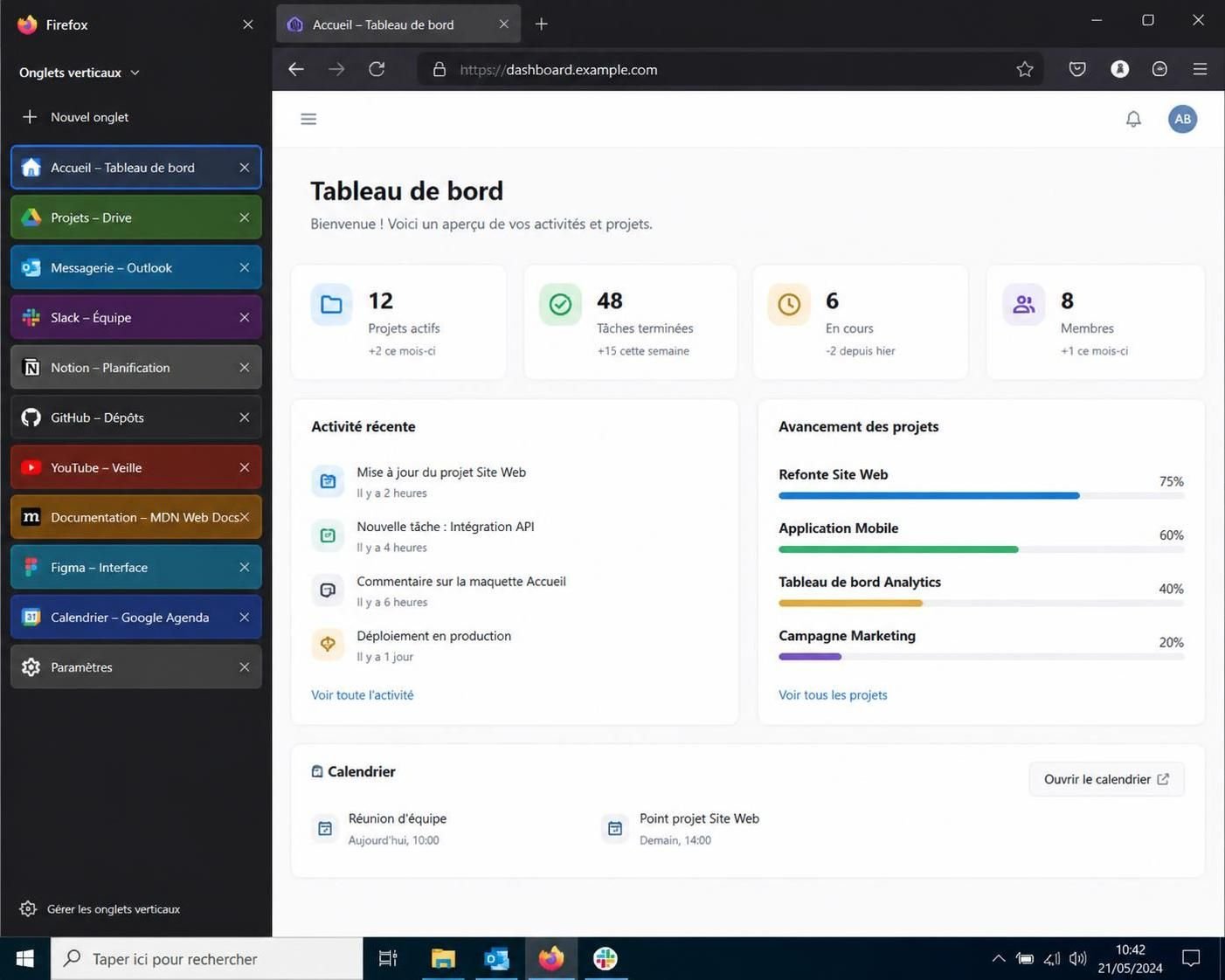
Task: Click Commentaire sur la maquette icon
Action: click(x=328, y=590)
